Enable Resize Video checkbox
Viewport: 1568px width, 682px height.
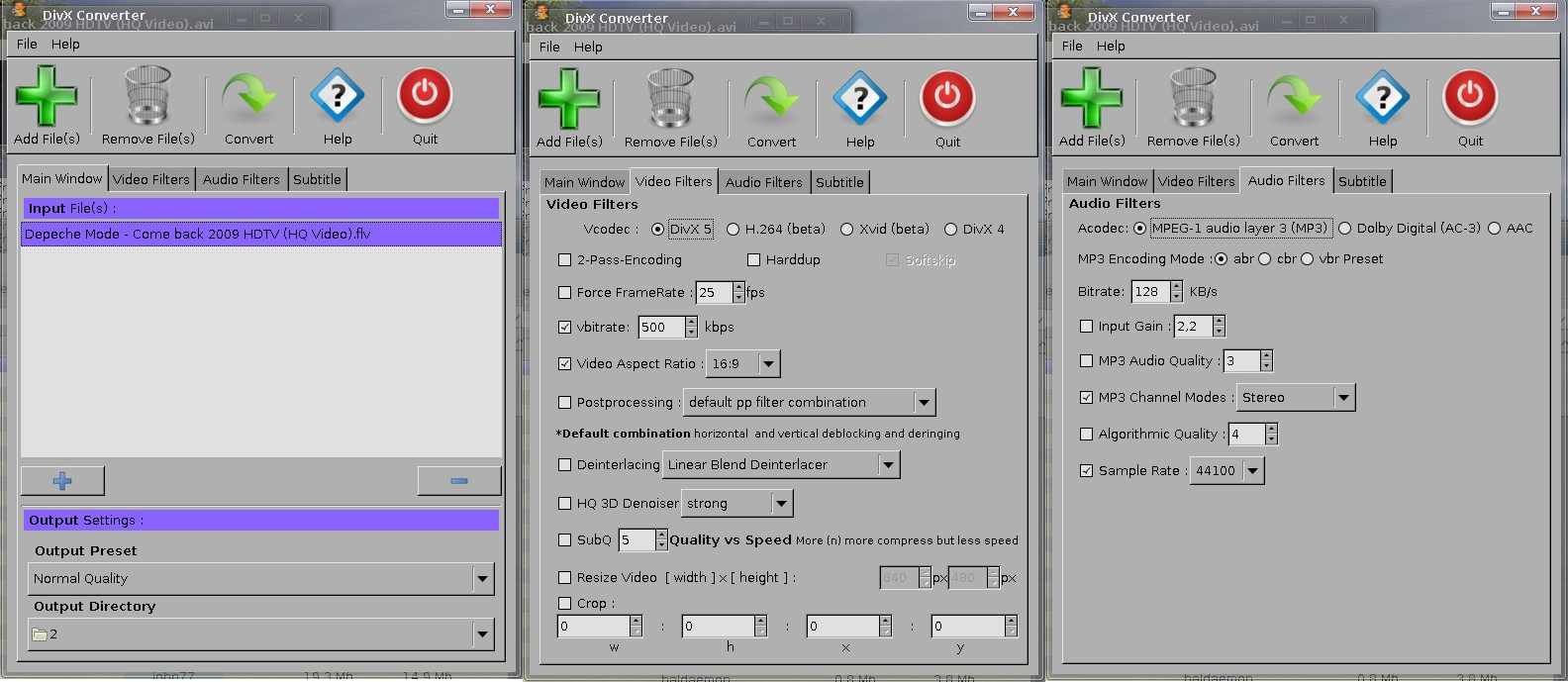(x=565, y=578)
